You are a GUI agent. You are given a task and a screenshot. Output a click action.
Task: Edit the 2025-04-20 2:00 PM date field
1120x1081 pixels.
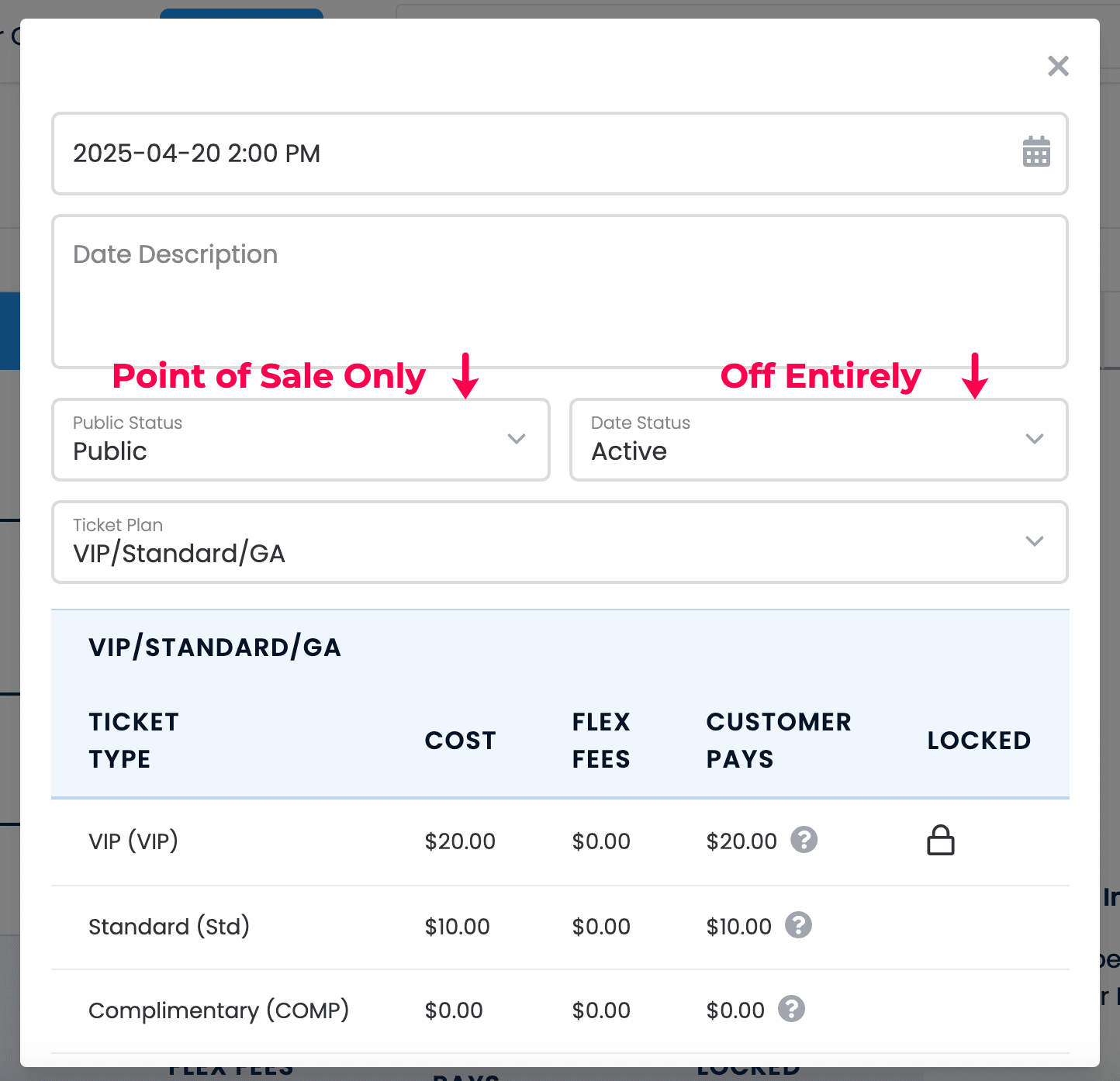coord(560,154)
